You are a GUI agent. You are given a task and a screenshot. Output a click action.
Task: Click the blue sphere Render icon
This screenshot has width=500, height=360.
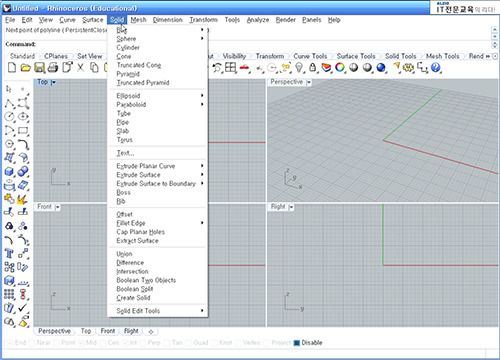point(381,68)
